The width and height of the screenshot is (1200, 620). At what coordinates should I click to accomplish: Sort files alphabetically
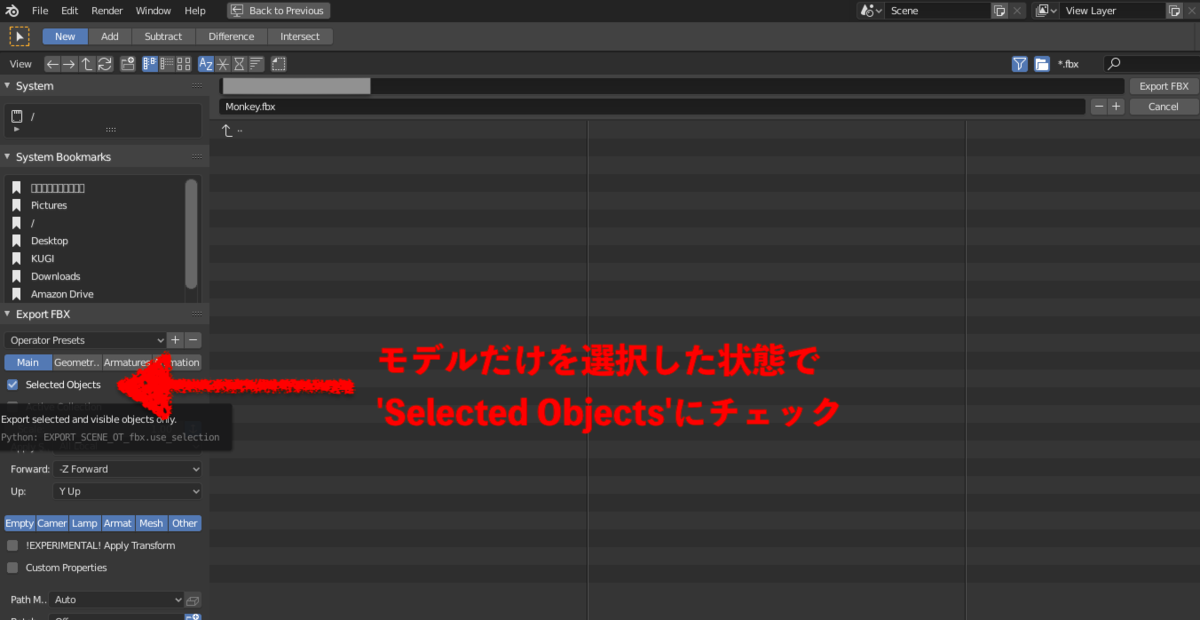206,64
